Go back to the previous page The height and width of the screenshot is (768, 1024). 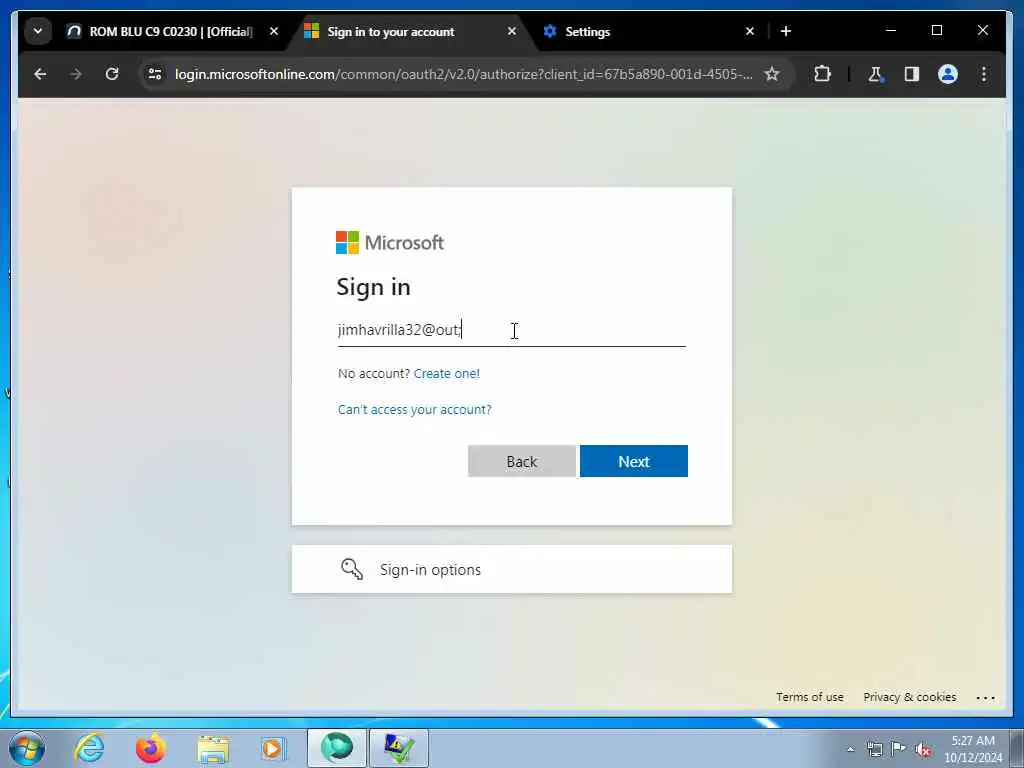tap(40, 74)
